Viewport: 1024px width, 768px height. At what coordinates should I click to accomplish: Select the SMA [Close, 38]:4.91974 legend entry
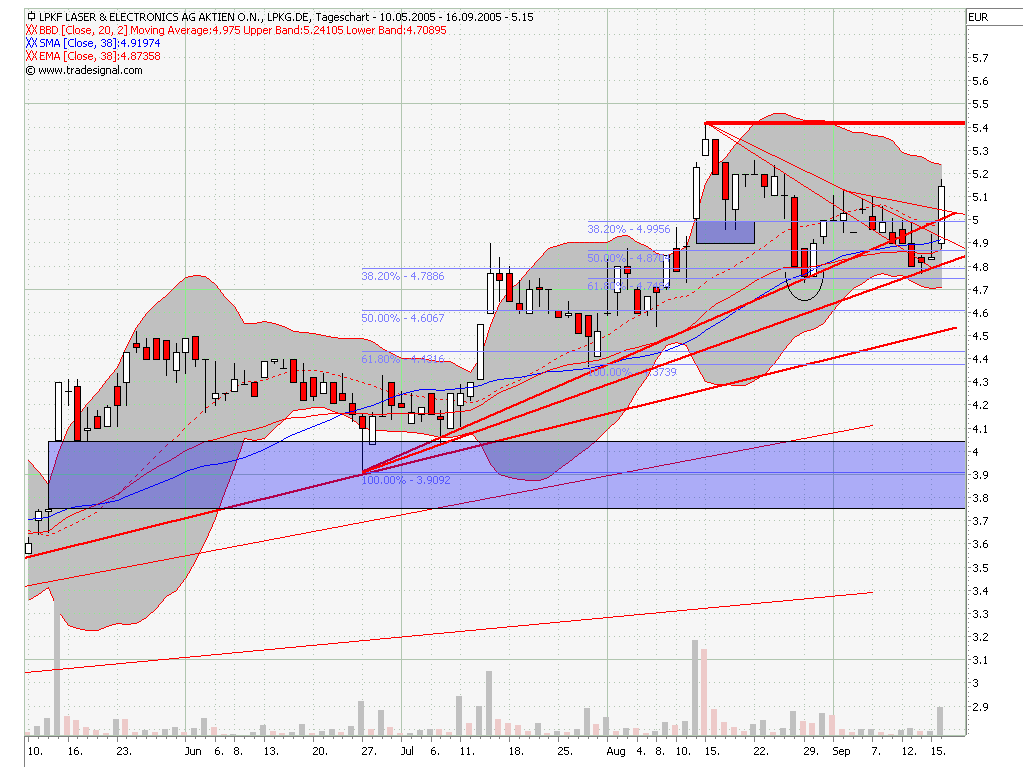coord(100,43)
